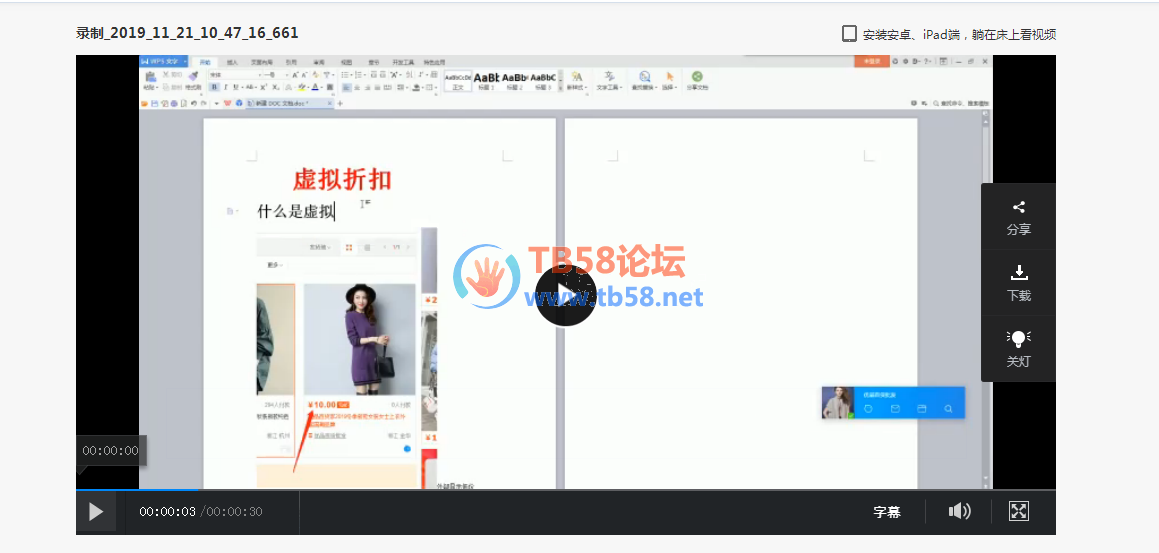The width and height of the screenshot is (1159, 553).
Task: Click the WPS command search field
Action: pyautogui.click(x=961, y=104)
